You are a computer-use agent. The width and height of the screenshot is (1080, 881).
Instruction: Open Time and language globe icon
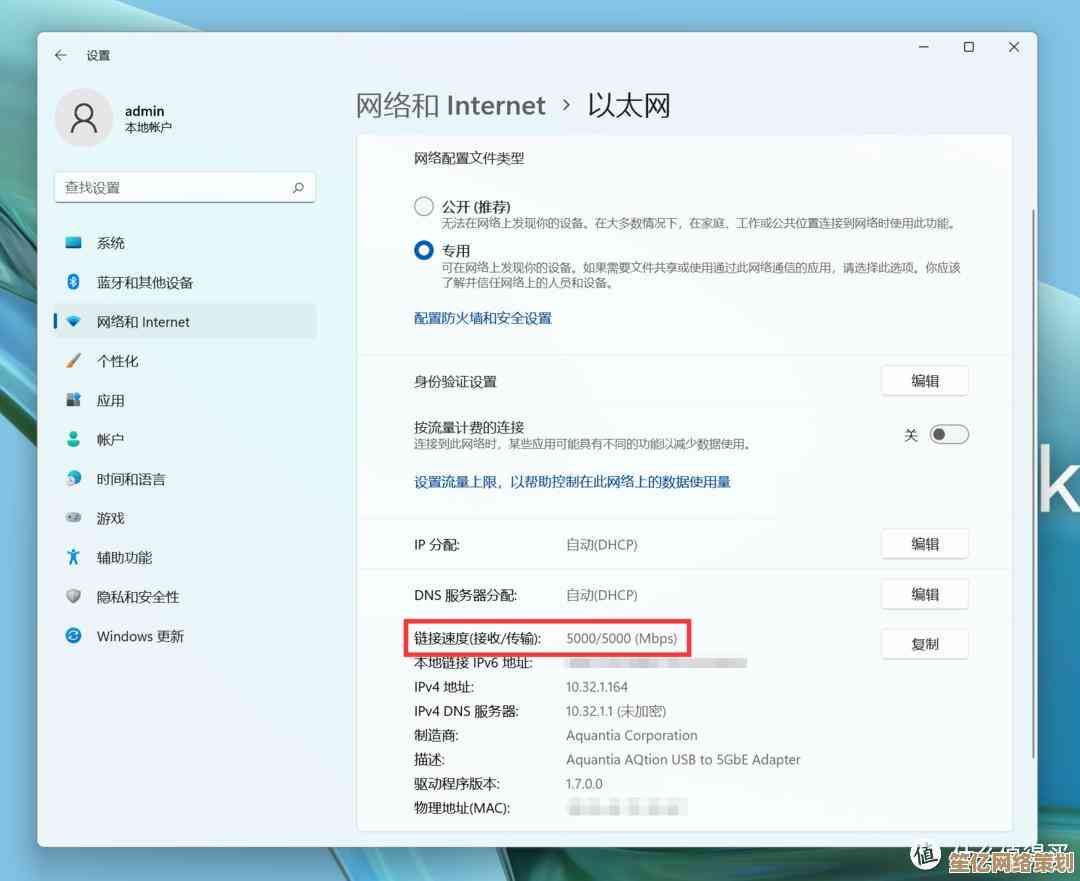click(73, 479)
